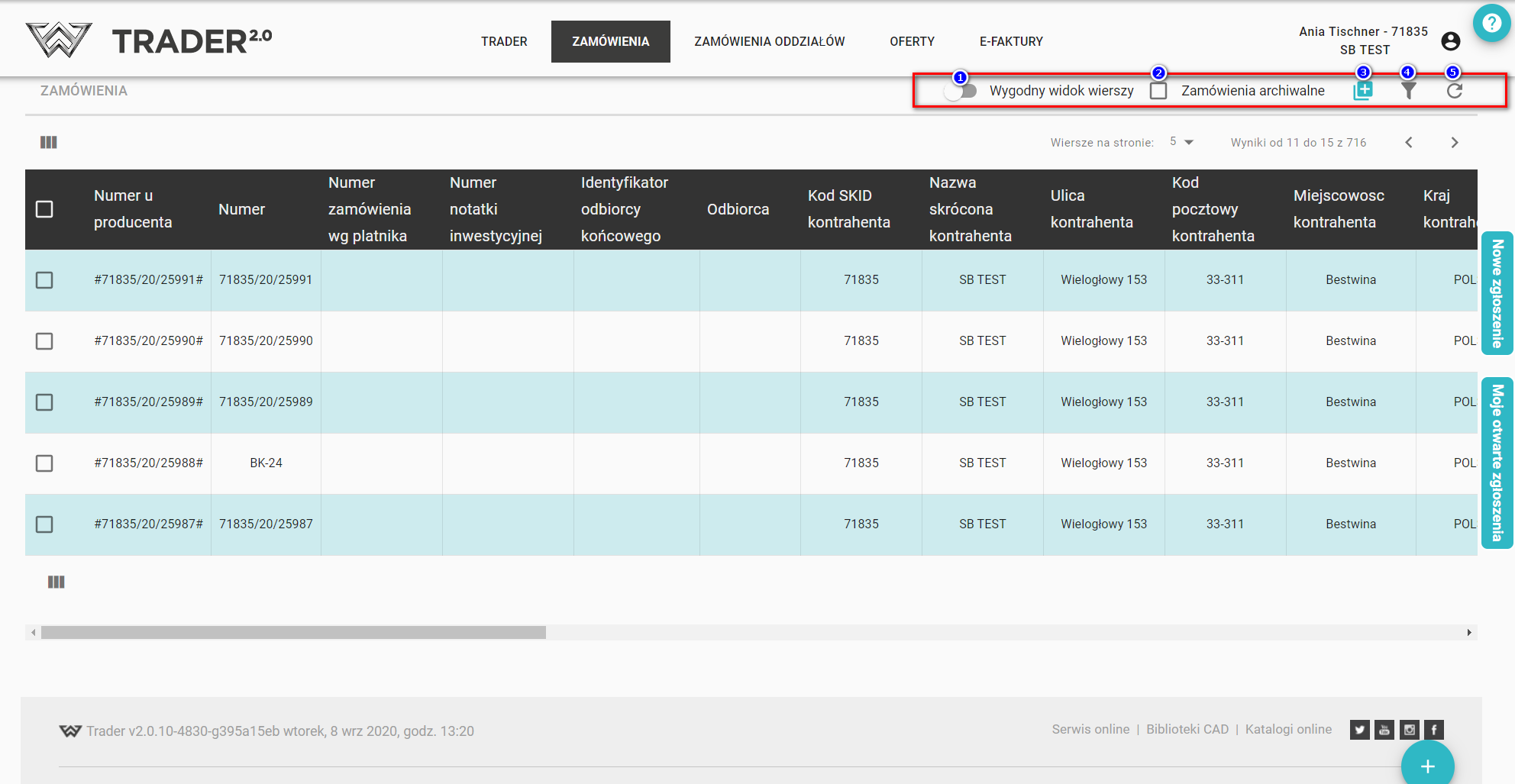
Task: Switch to E-FAKTURY tab
Action: pos(1011,41)
